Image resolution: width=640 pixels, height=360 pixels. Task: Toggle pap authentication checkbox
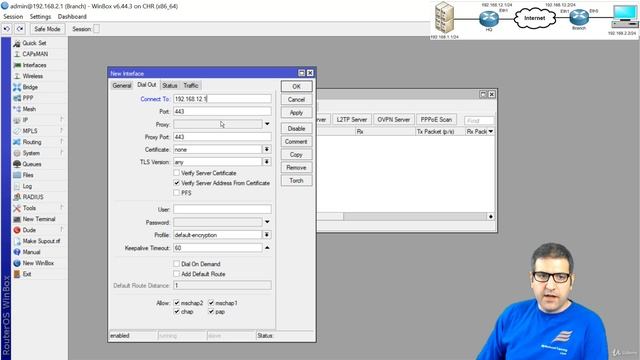pyautogui.click(x=211, y=311)
